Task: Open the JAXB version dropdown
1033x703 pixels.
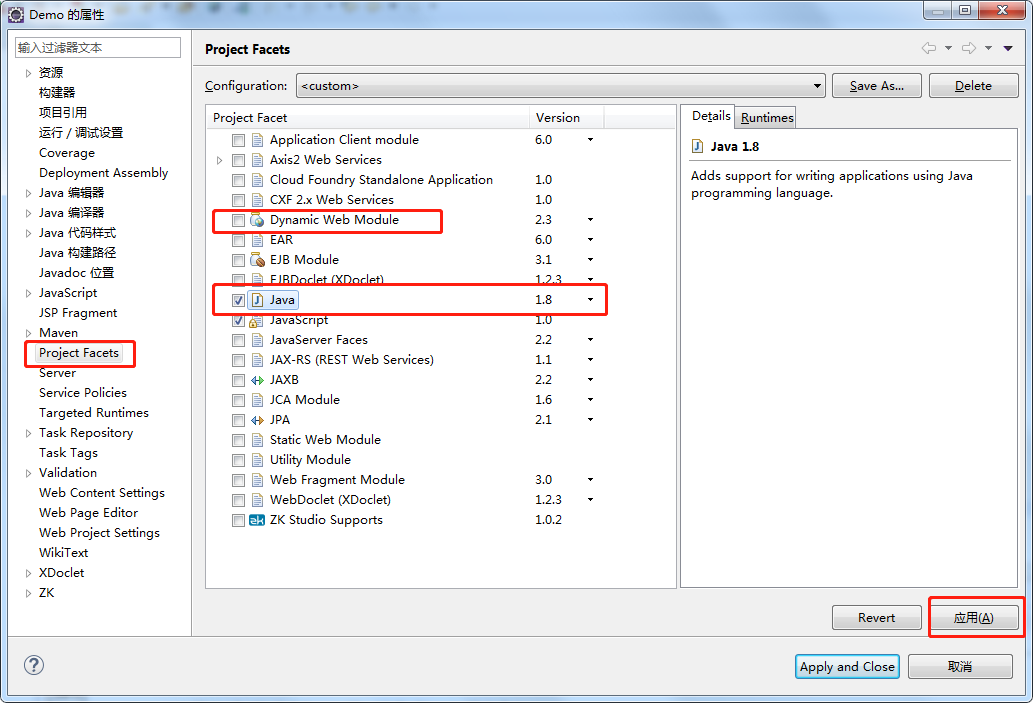Action: (x=590, y=380)
